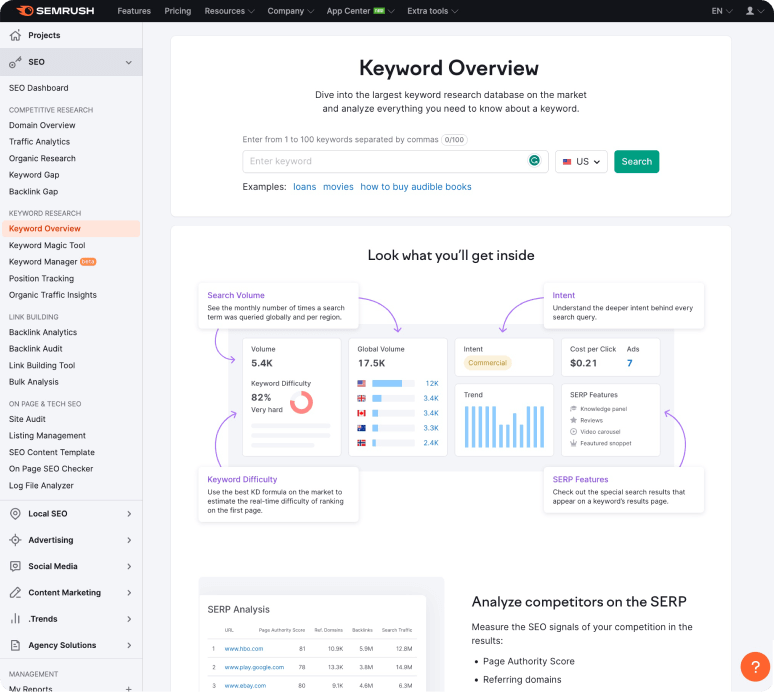Open Listing Management
The width and height of the screenshot is (775, 692).
[x=47, y=435]
